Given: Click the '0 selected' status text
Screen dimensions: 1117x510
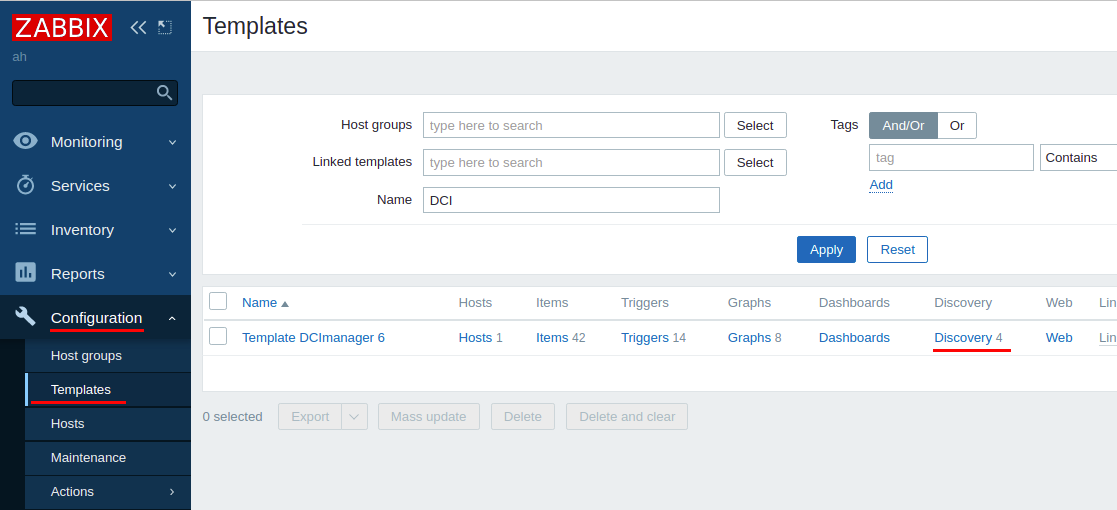Looking at the screenshot, I should tap(232, 417).
